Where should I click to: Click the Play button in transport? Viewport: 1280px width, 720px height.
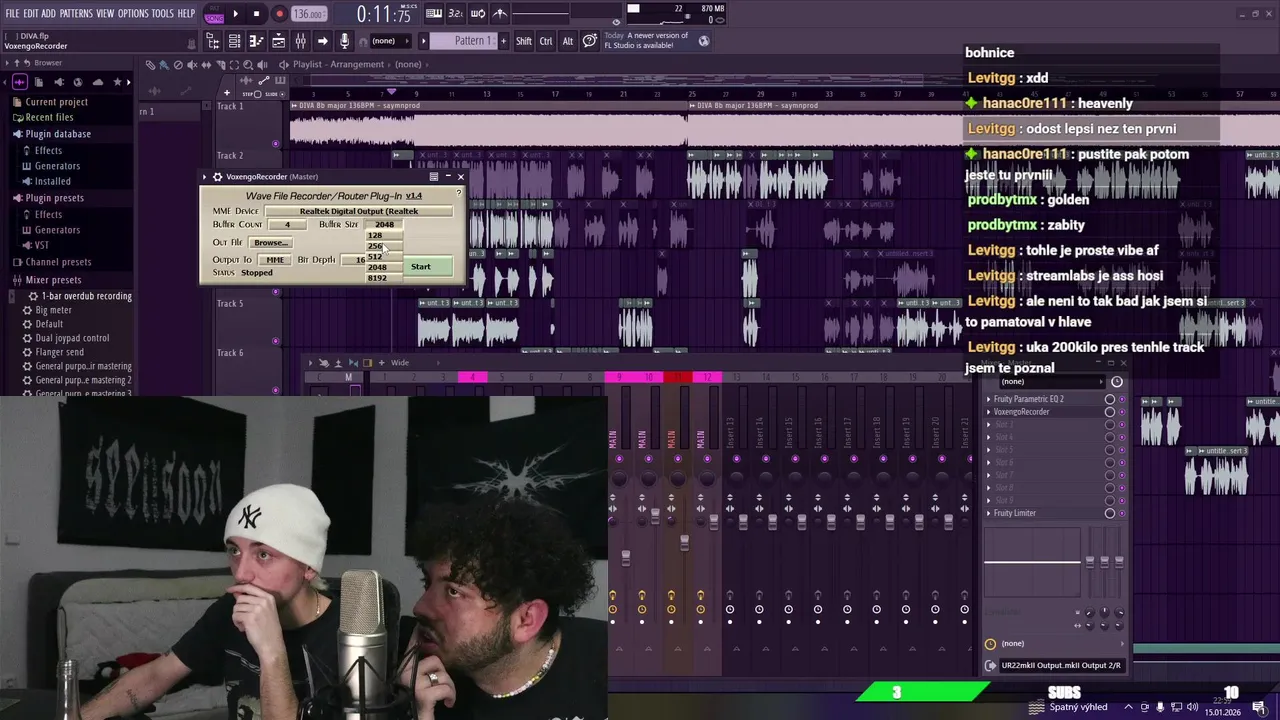[x=235, y=14]
